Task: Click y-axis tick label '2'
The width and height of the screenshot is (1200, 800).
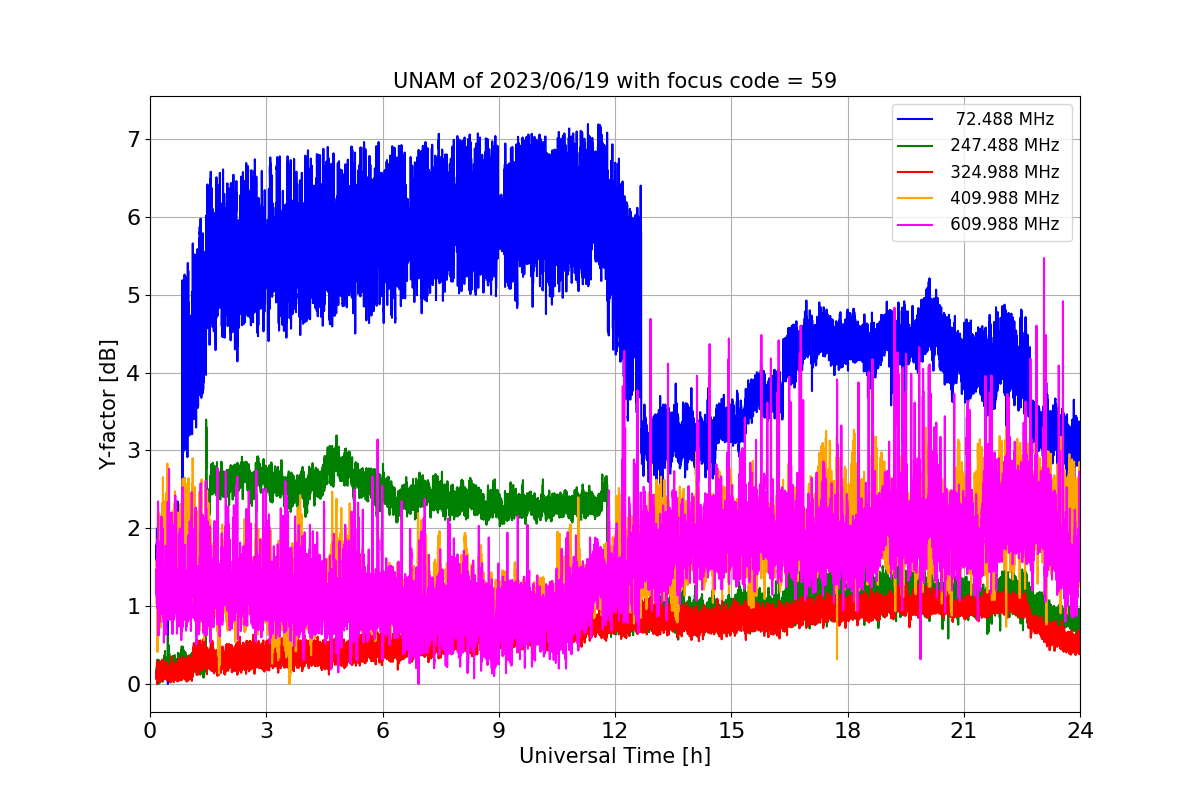Action: [x=133, y=529]
